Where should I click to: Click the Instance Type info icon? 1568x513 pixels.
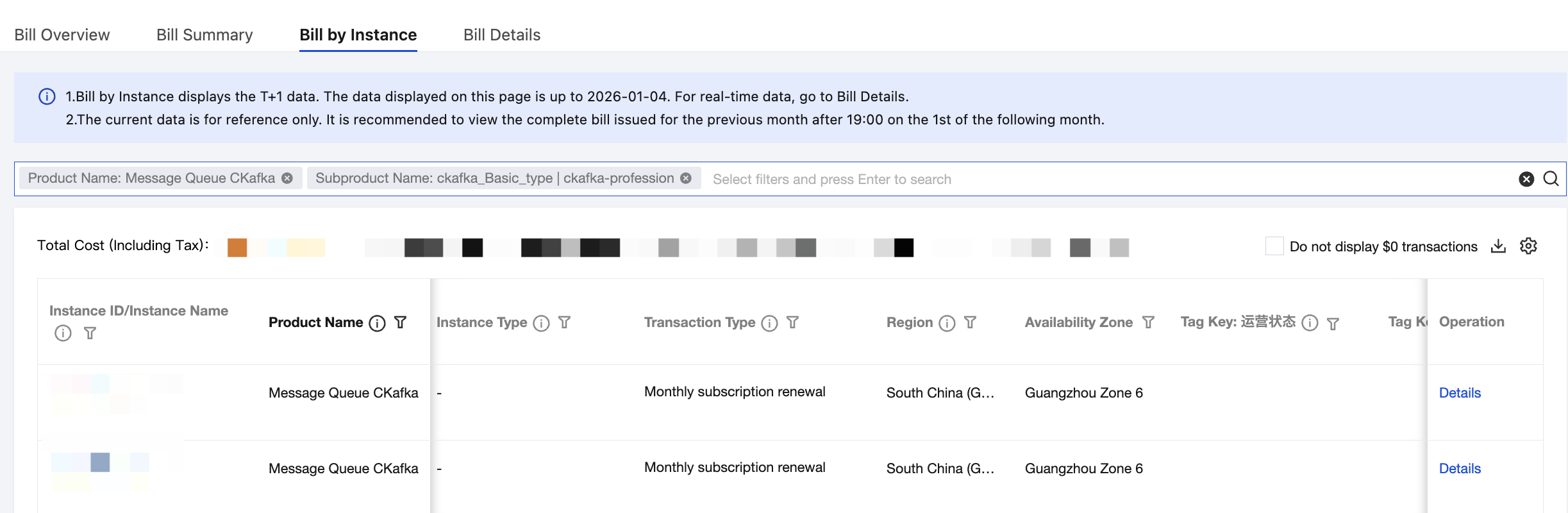542,323
